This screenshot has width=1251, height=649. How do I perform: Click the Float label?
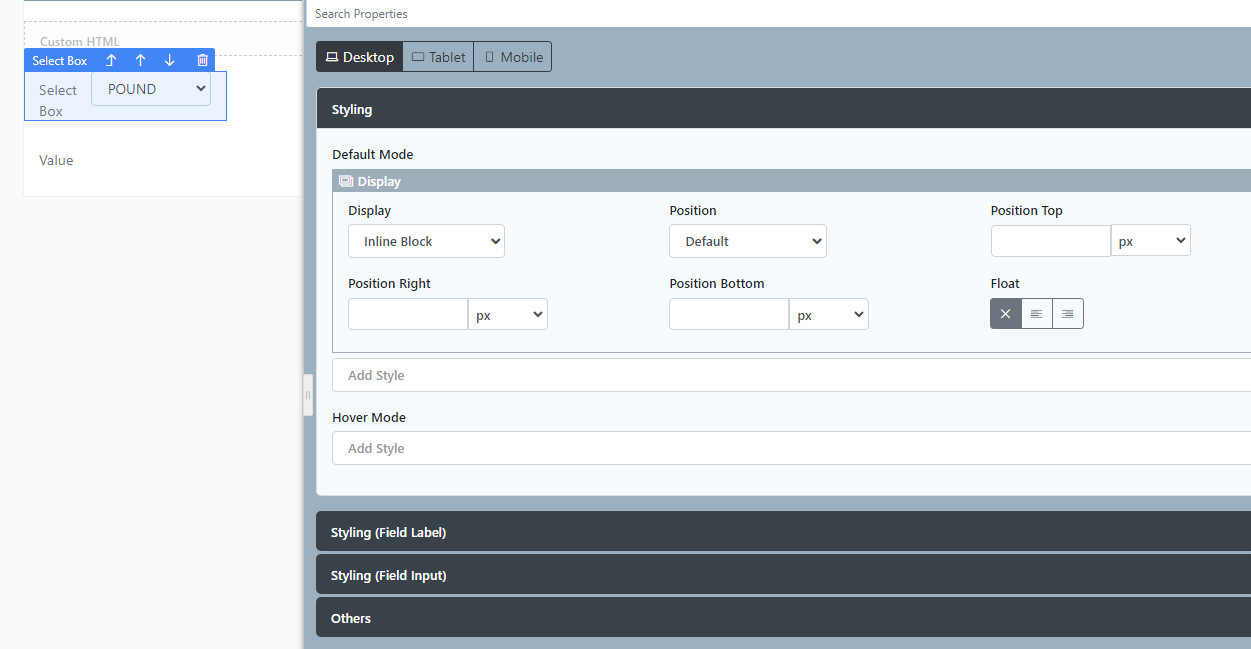[1005, 283]
